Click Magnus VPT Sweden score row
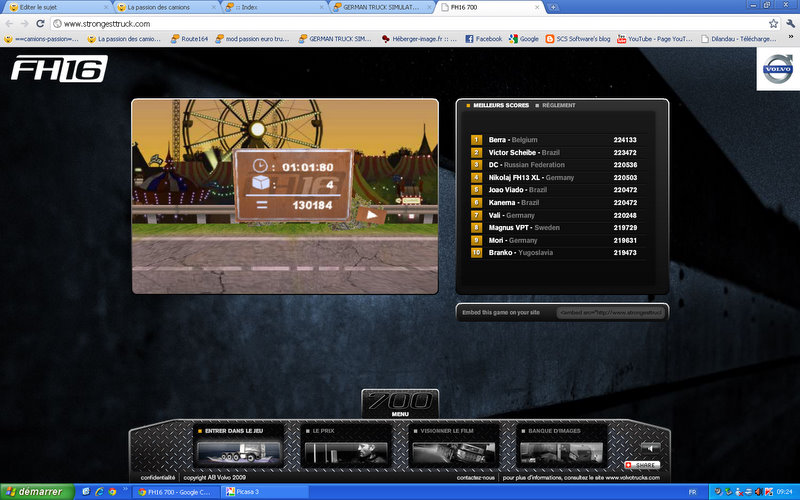 pyautogui.click(x=554, y=228)
